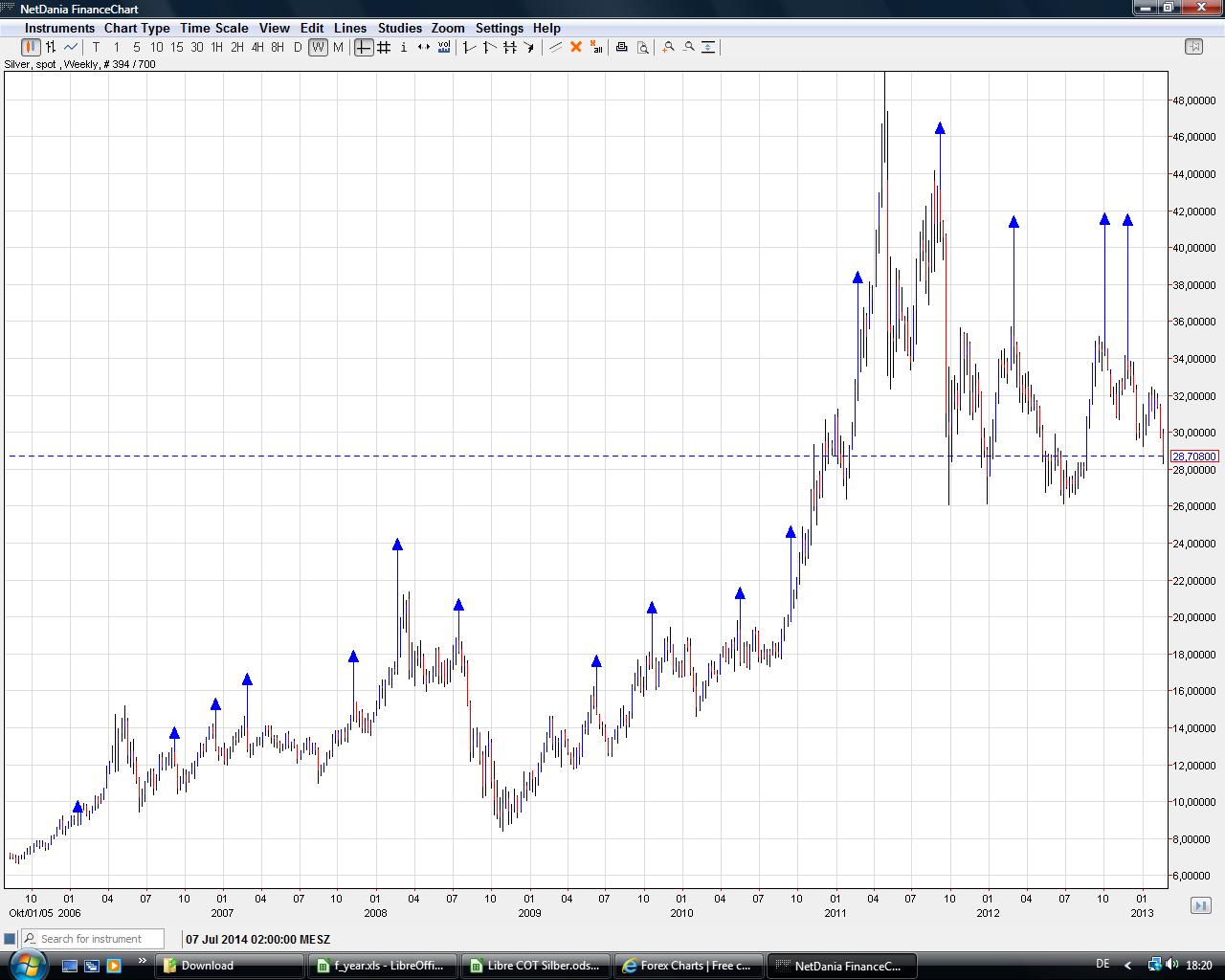
Task: Click the scroll-to-latest arrow button
Action: (x=1201, y=905)
